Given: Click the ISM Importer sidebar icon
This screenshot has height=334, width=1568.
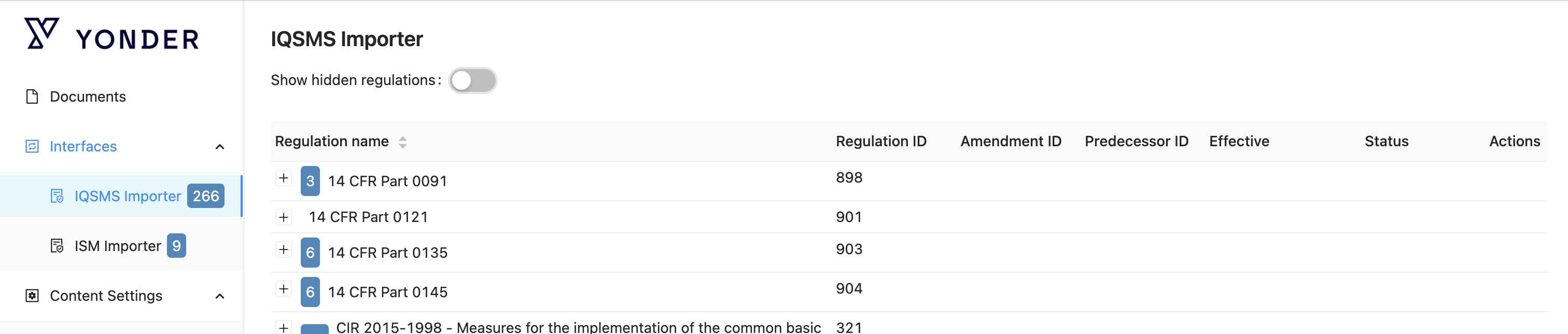Looking at the screenshot, I should (57, 246).
